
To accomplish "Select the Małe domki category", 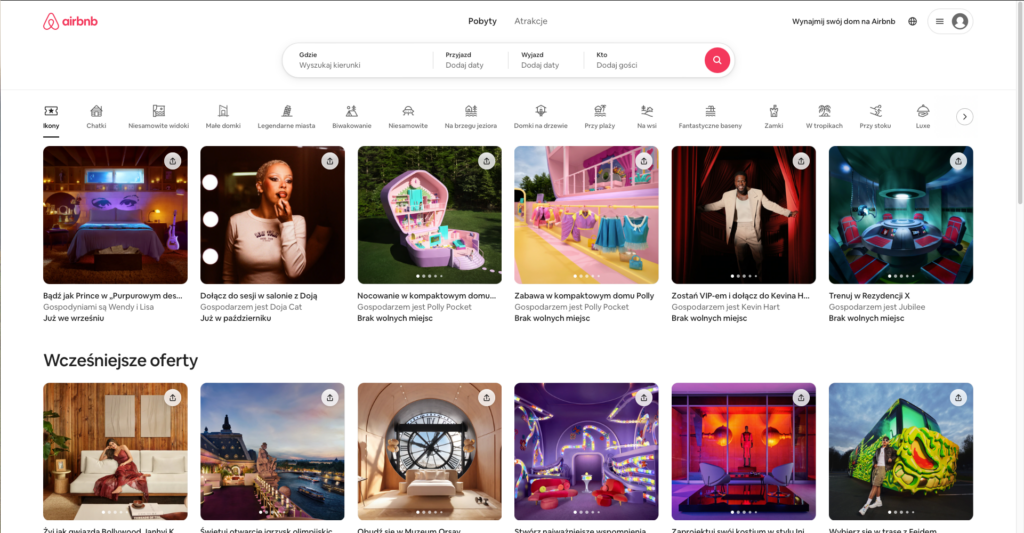I will pyautogui.click(x=223, y=116).
